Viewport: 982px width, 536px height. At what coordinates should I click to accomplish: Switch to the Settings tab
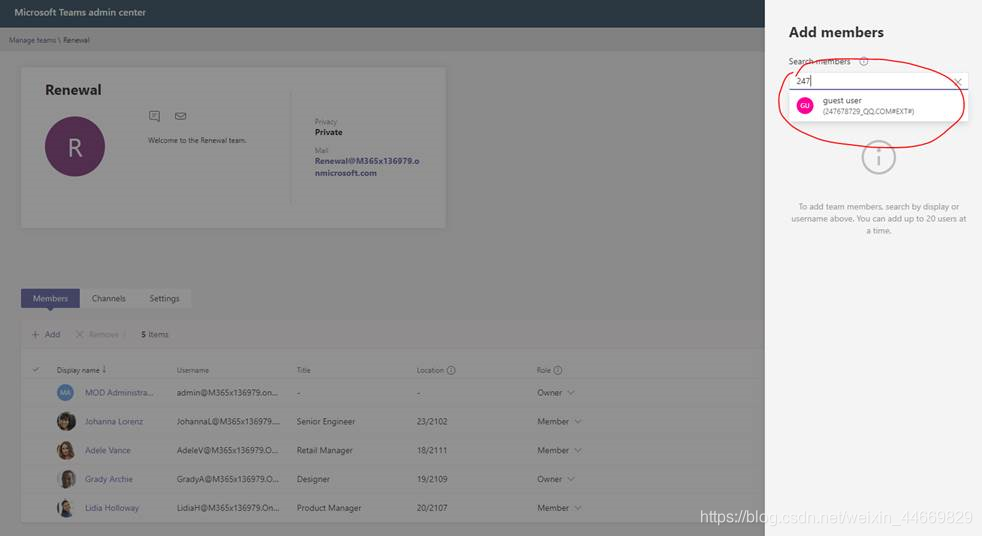164,298
